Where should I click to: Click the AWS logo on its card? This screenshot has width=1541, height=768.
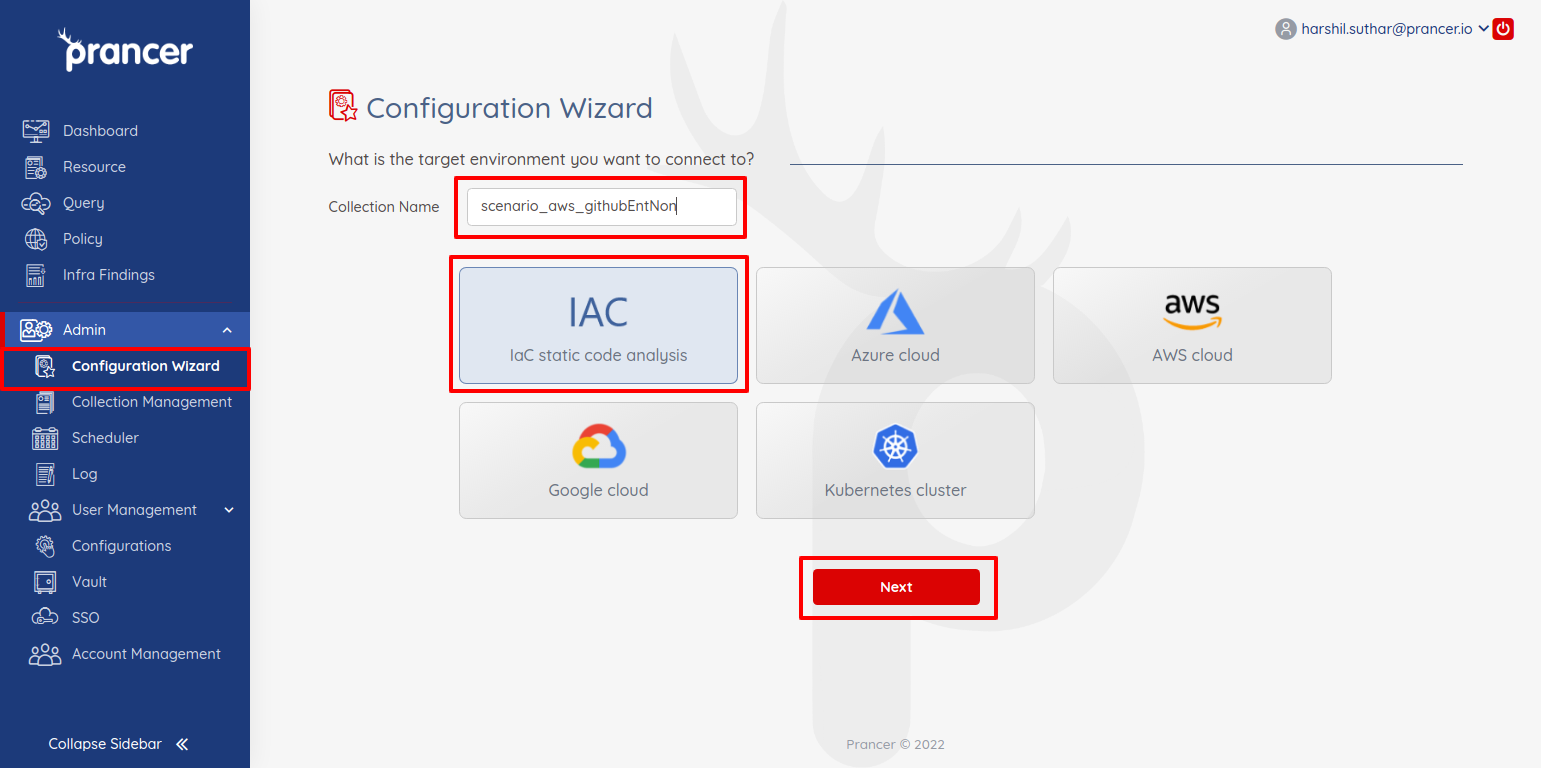pyautogui.click(x=1192, y=311)
